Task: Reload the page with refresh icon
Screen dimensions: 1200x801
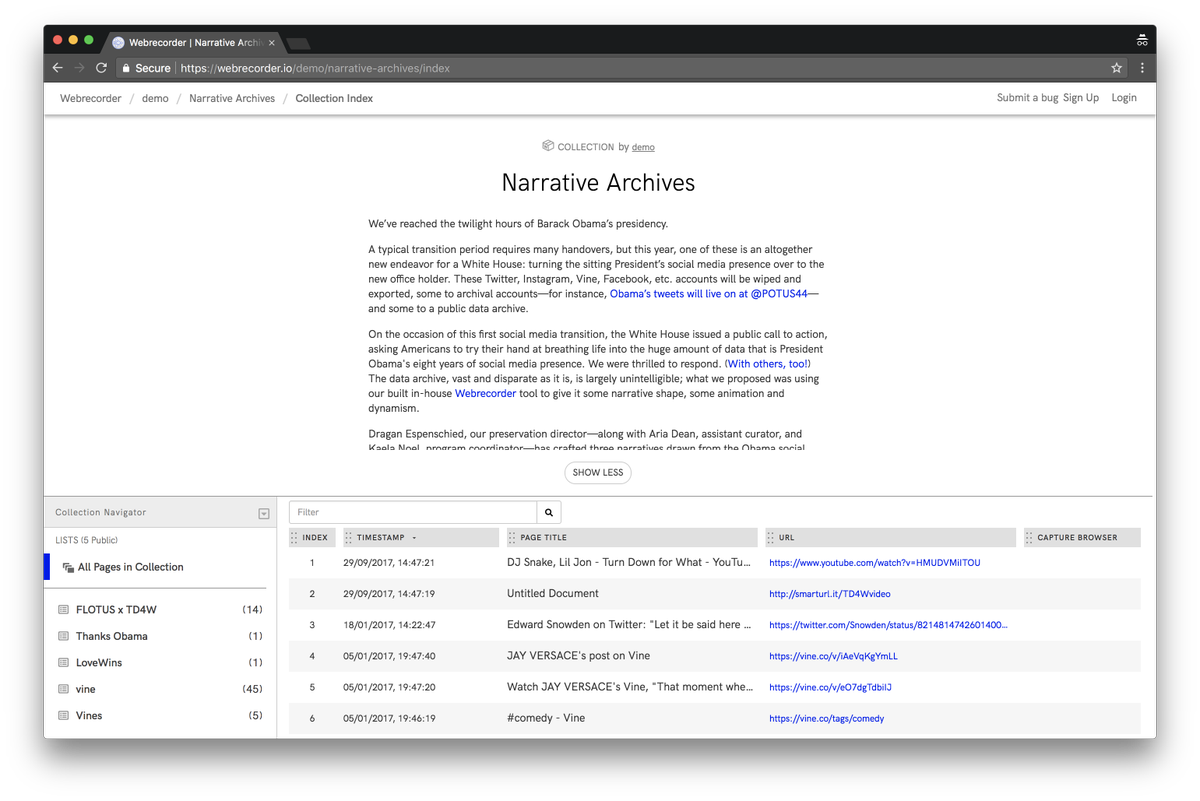Action: click(x=101, y=68)
